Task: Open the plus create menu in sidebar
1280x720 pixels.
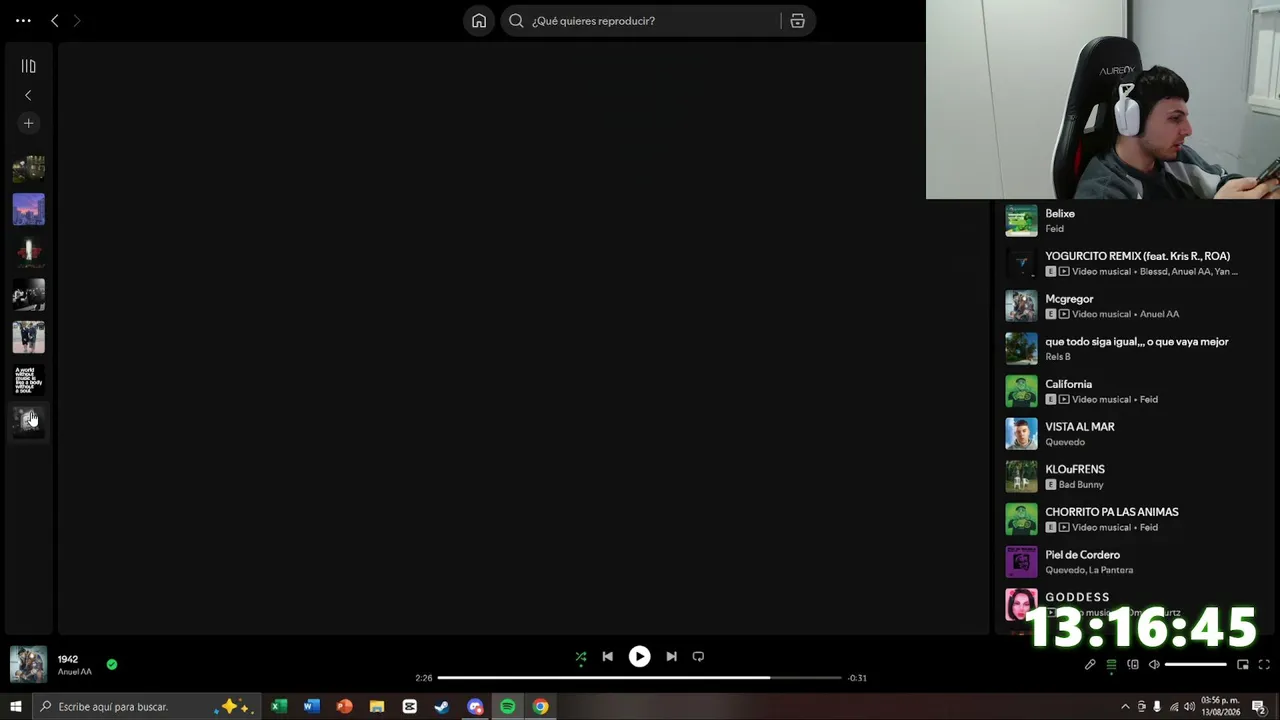Action: [28, 123]
